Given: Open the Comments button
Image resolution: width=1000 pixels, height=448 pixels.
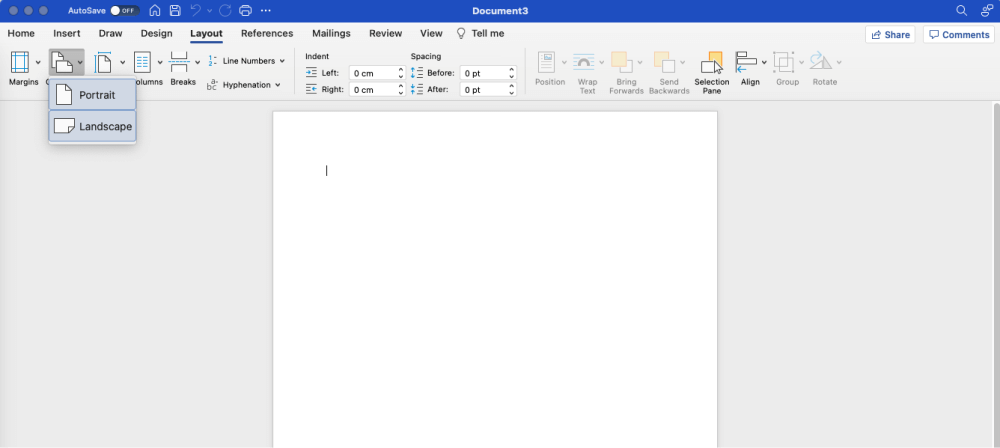Looking at the screenshot, I should (959, 34).
